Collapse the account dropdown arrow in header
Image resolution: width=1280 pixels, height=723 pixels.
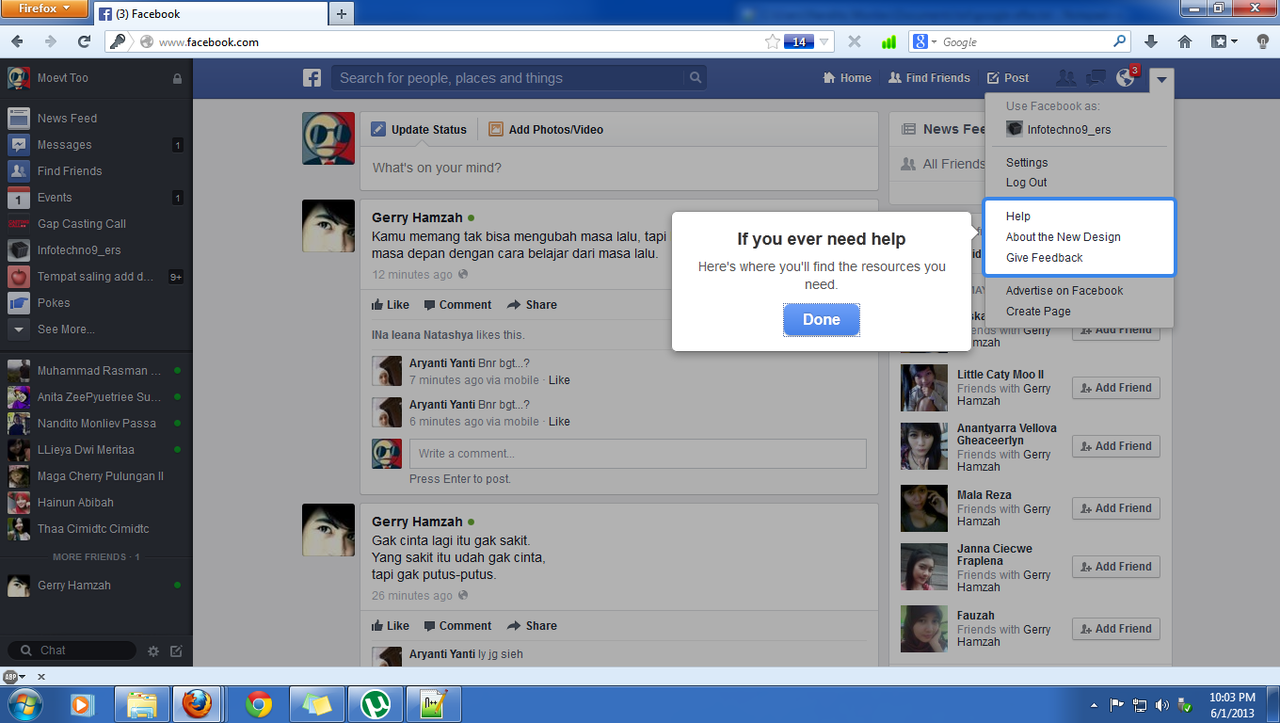[x=1162, y=78]
